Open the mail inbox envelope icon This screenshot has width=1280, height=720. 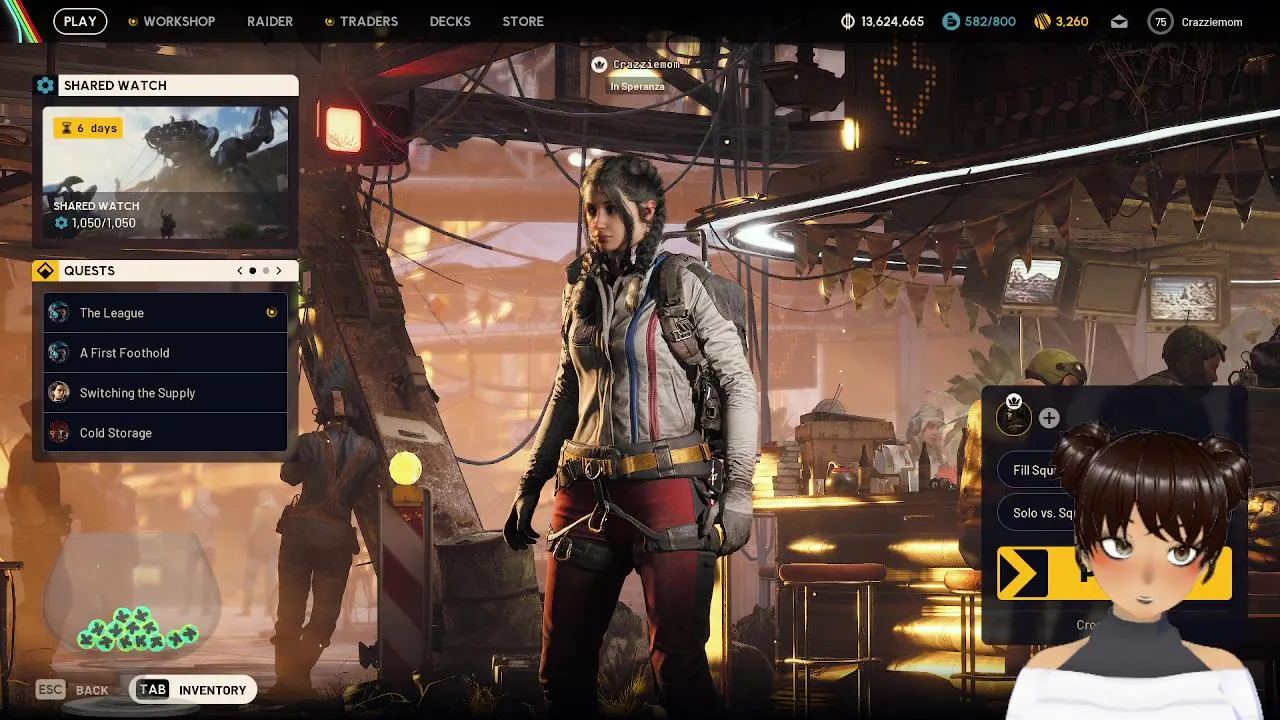pyautogui.click(x=1119, y=21)
